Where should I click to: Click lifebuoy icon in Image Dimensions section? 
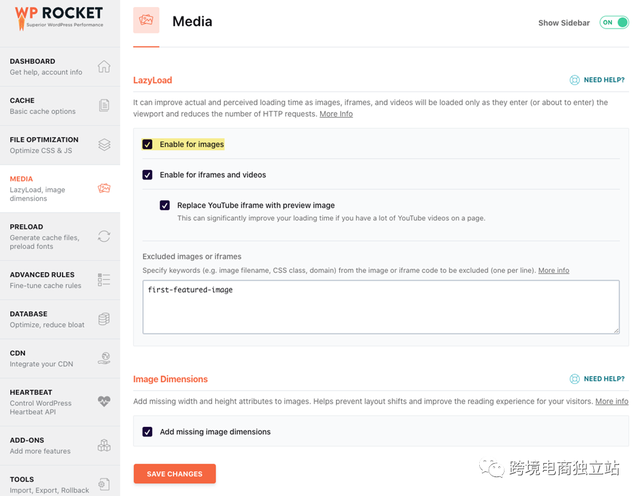(574, 379)
